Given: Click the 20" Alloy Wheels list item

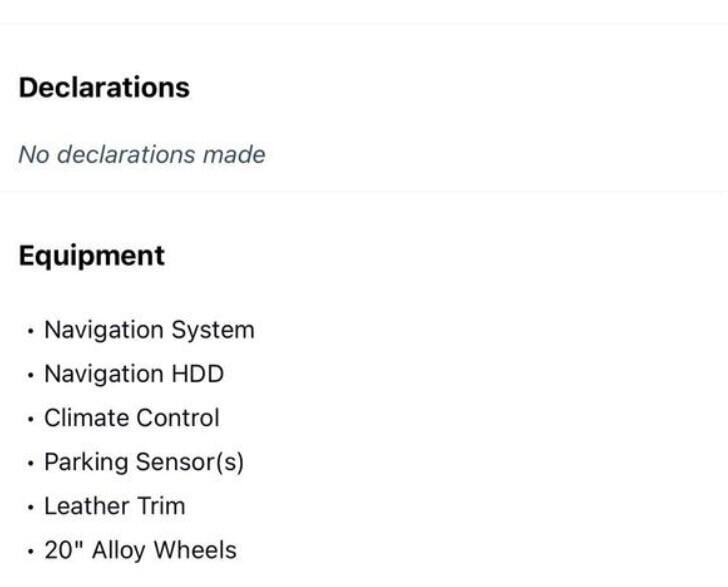Looking at the screenshot, I should (141, 550).
